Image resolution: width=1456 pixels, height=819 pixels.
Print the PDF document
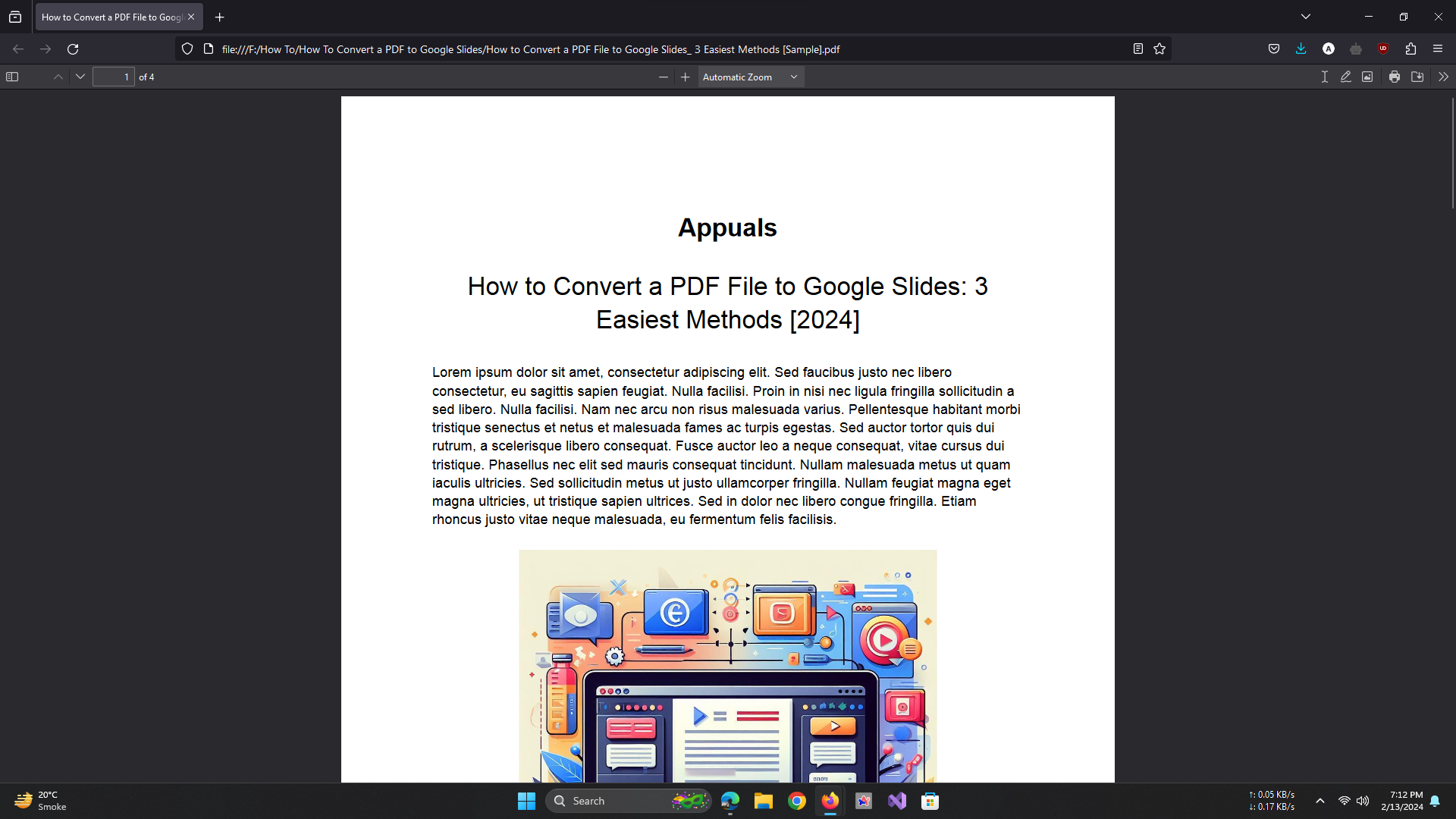tap(1395, 77)
